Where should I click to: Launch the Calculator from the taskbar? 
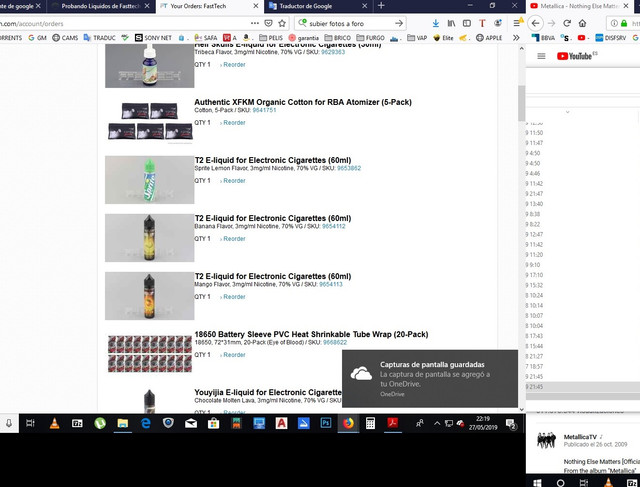tap(371, 423)
